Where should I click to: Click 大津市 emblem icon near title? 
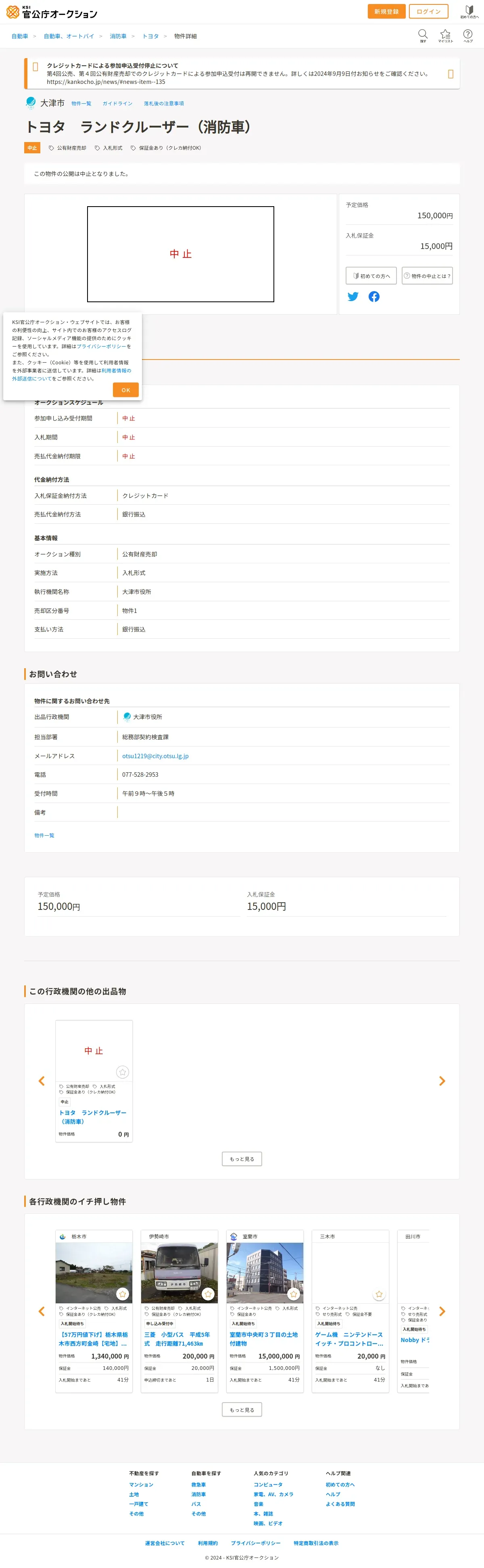pyautogui.click(x=30, y=103)
